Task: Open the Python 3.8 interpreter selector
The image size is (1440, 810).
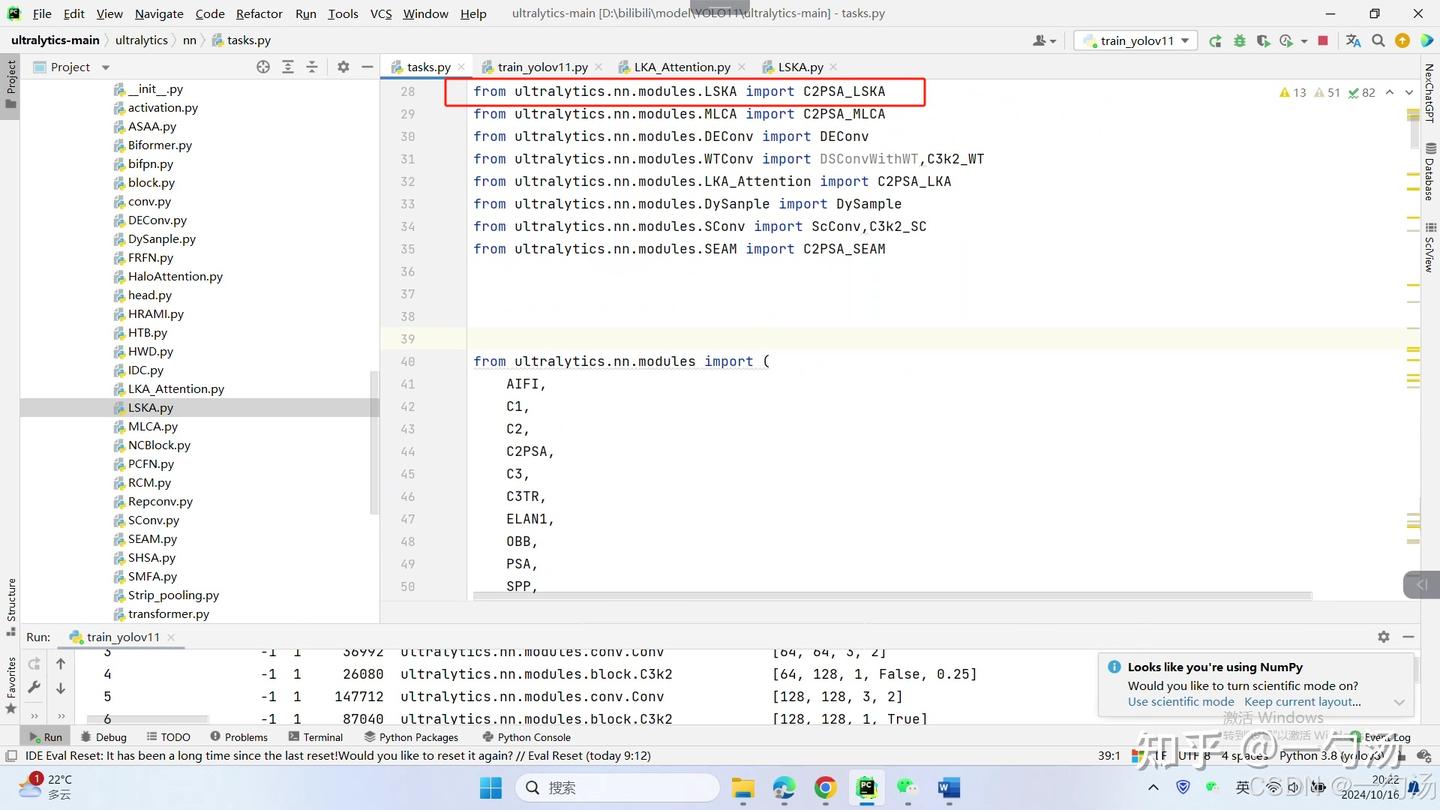Action: tap(1334, 756)
